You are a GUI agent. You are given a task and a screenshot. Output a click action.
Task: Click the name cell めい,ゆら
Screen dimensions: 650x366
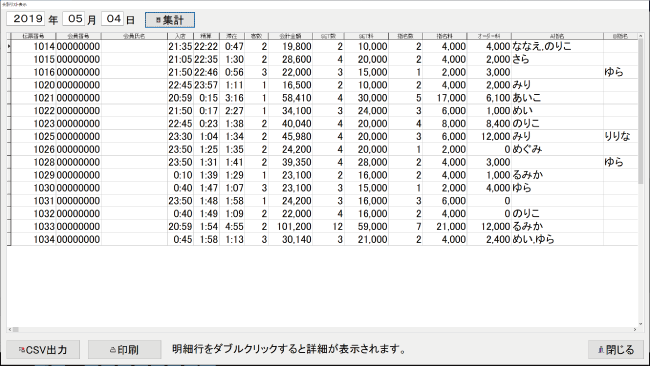pos(557,239)
